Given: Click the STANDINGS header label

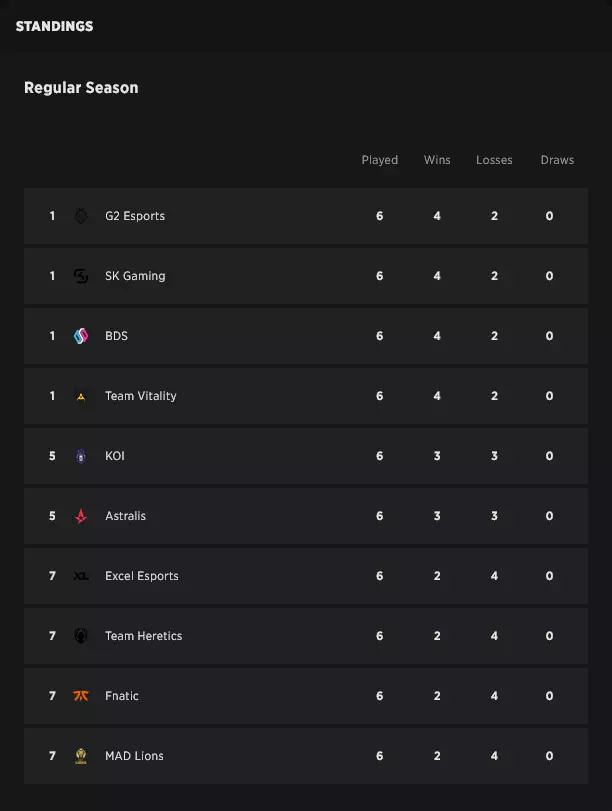Looking at the screenshot, I should coord(54,26).
